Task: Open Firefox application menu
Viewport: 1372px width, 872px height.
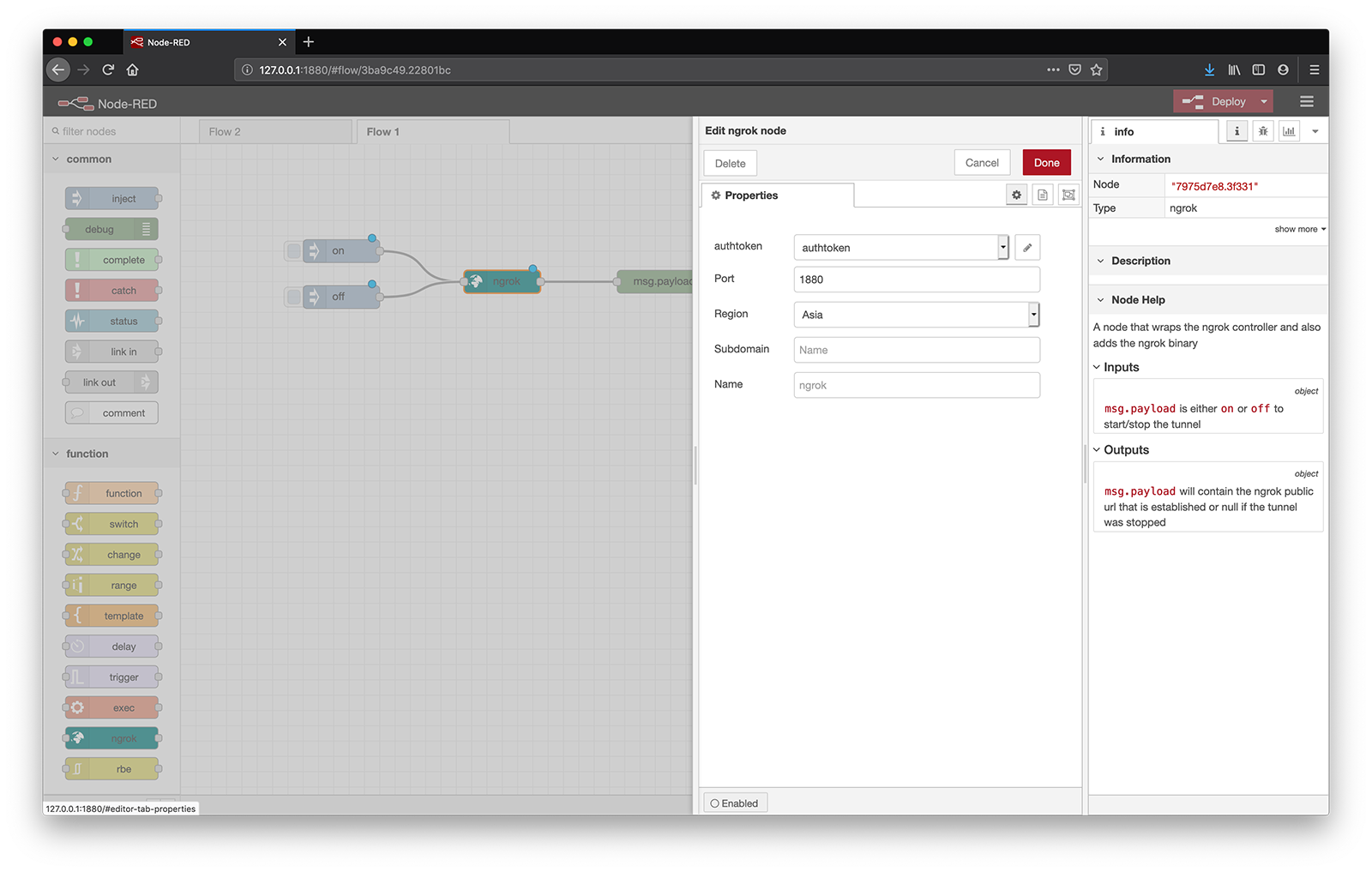Action: tap(1314, 69)
